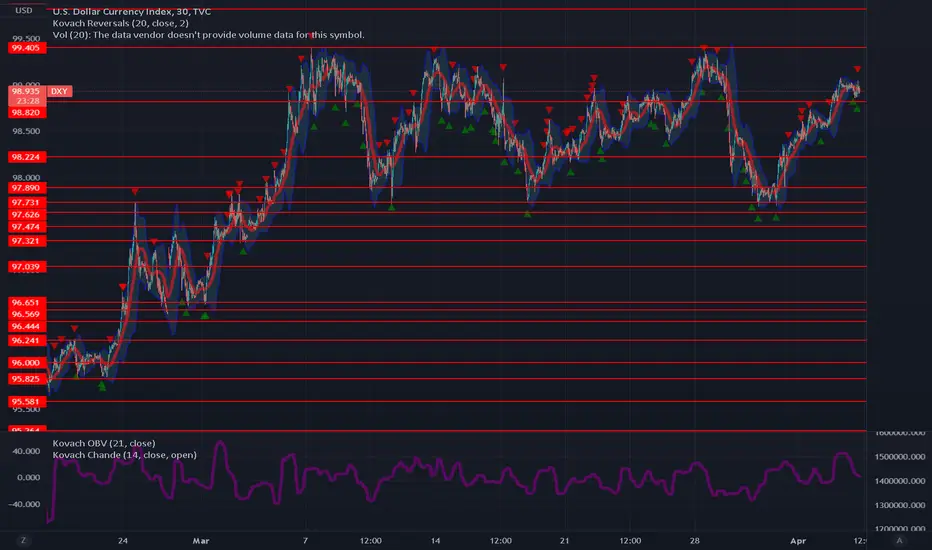Click the 28 date label on the time axis
Viewport: 932px width, 550px height.
[694, 540]
